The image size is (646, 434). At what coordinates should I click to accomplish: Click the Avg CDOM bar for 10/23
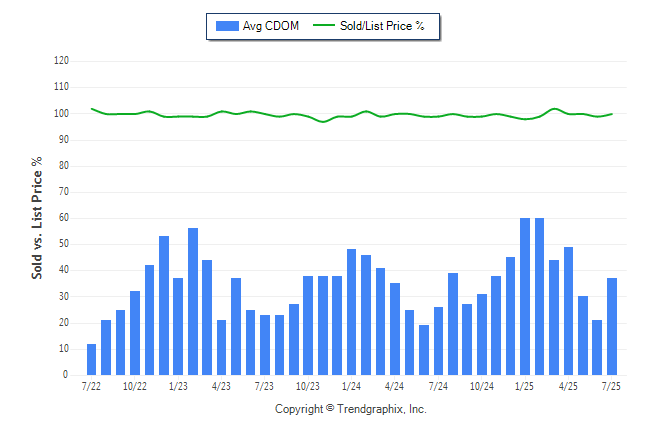click(308, 325)
